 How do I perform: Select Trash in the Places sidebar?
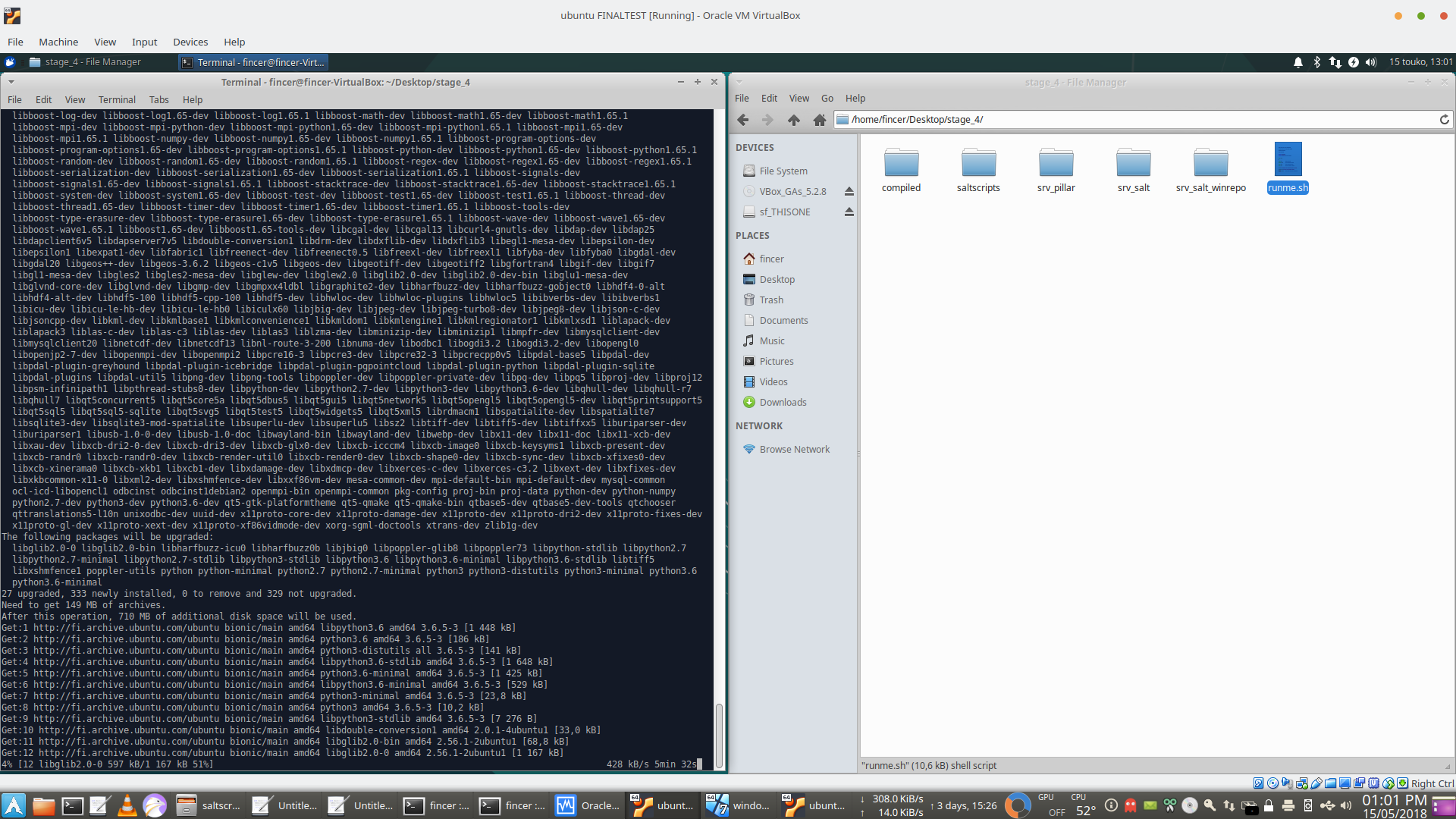771,300
